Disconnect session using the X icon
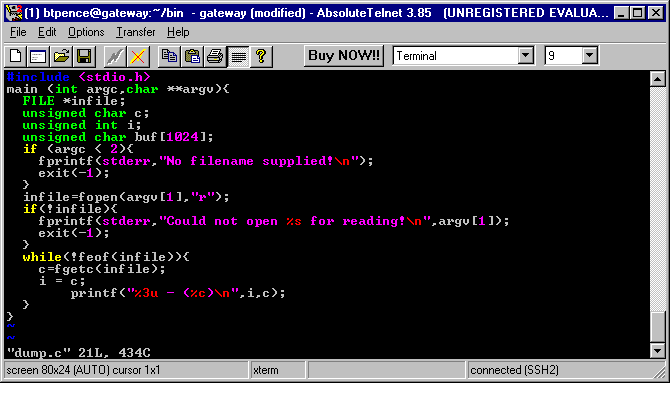Image resolution: width=670 pixels, height=407 pixels. pos(138,56)
